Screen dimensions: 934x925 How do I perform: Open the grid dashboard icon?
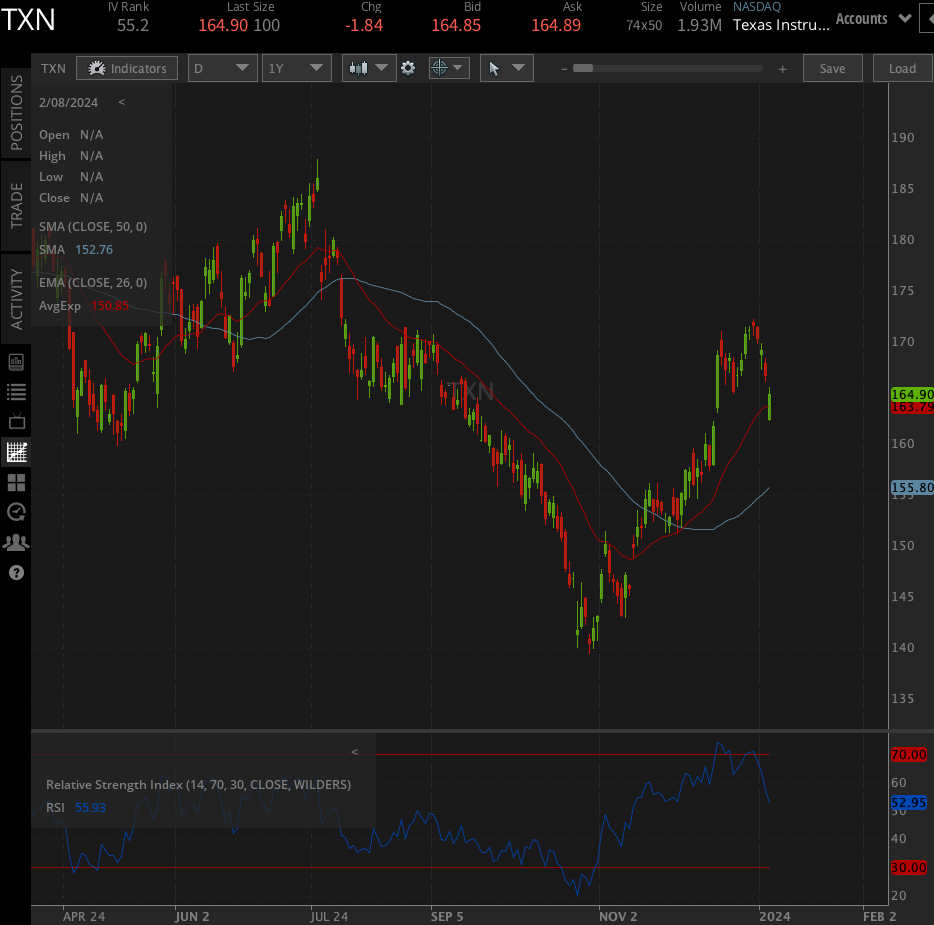pyautogui.click(x=15, y=482)
